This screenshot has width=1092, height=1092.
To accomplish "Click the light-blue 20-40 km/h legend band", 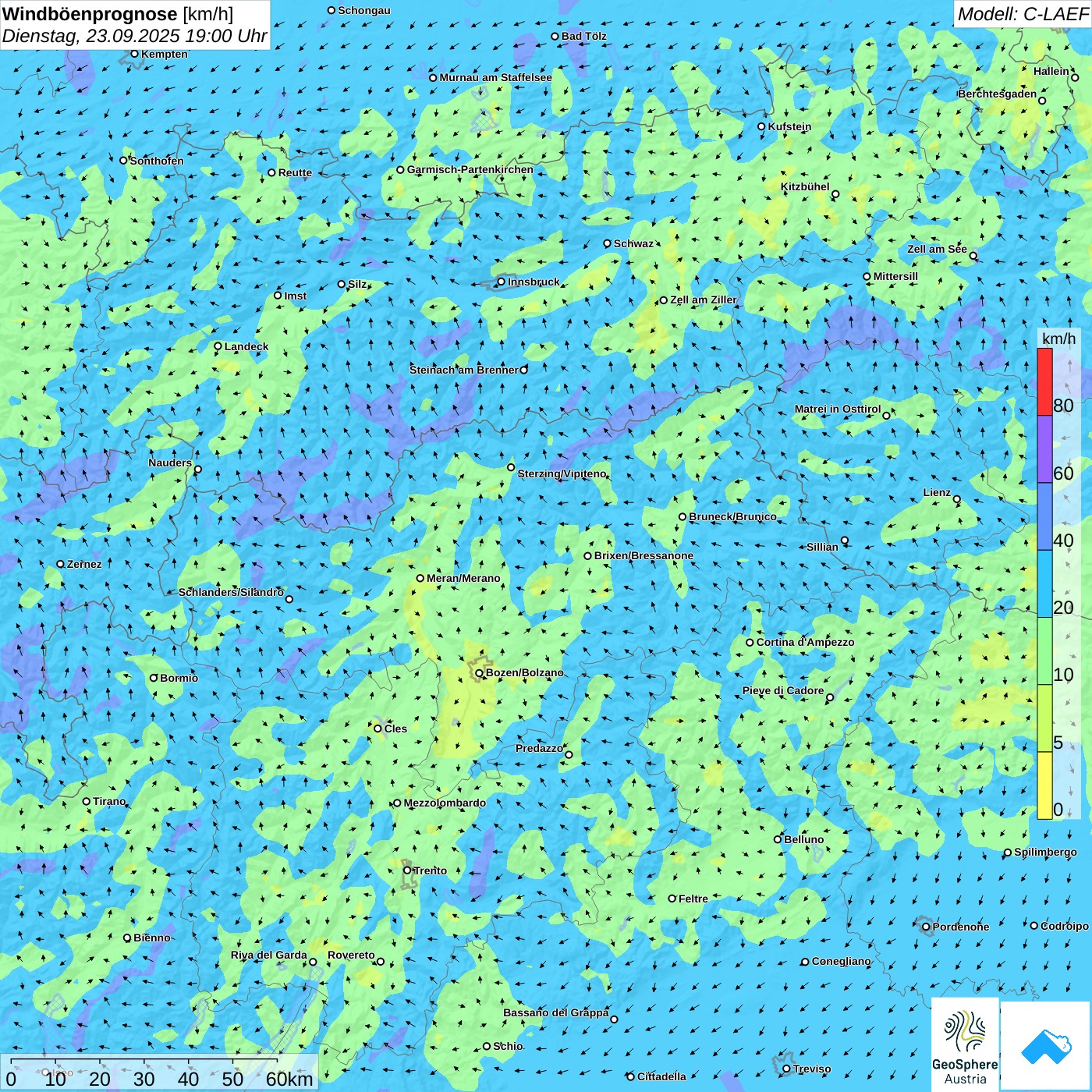I will (x=1044, y=584).
